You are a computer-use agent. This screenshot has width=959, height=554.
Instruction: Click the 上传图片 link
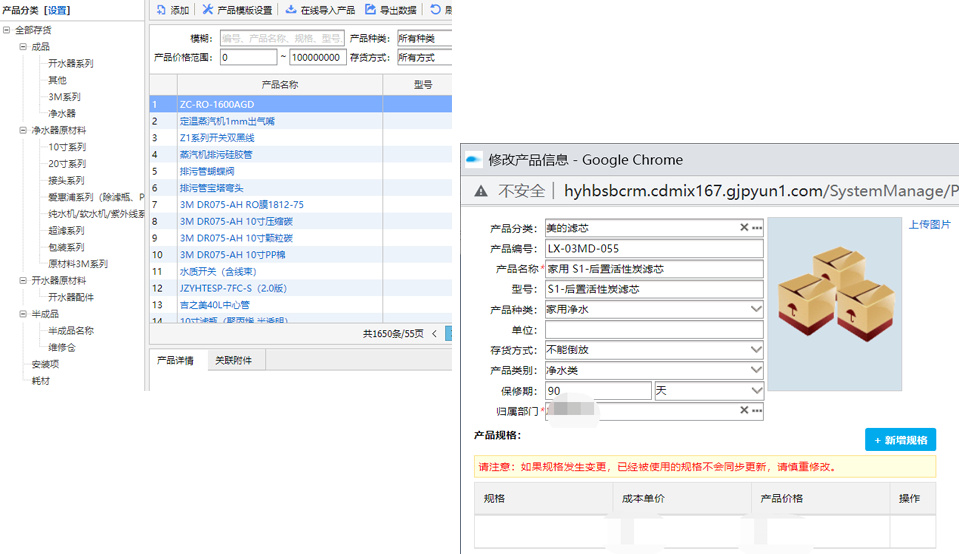click(929, 225)
